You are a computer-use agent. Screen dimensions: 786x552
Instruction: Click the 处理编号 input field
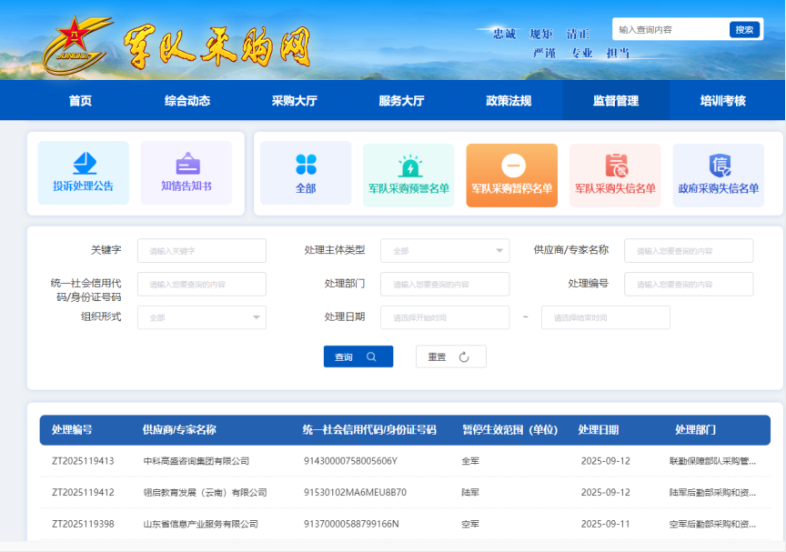pyautogui.click(x=688, y=284)
